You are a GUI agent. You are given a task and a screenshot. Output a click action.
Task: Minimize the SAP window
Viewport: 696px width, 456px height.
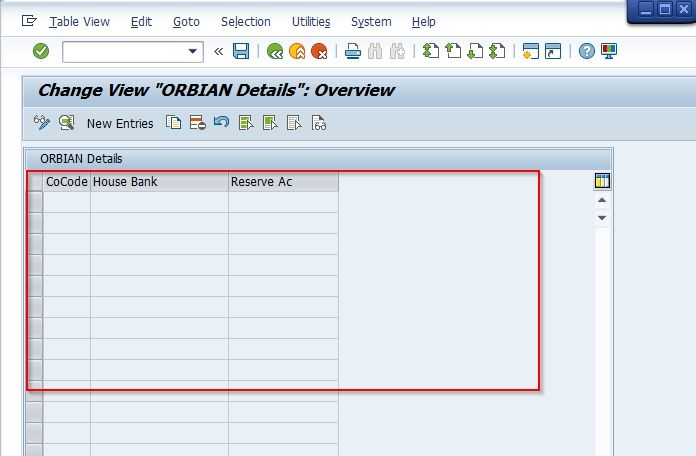(646, 9)
